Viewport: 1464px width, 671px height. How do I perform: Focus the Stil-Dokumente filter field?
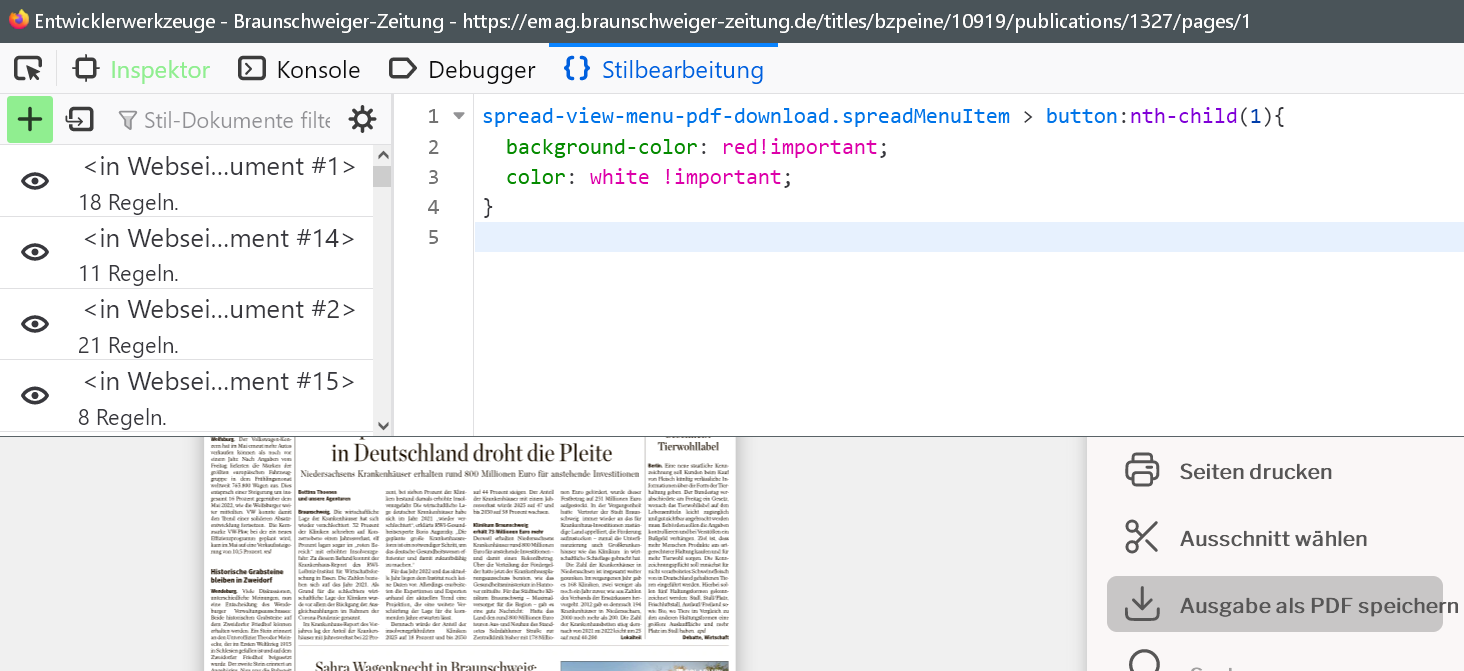(x=224, y=121)
